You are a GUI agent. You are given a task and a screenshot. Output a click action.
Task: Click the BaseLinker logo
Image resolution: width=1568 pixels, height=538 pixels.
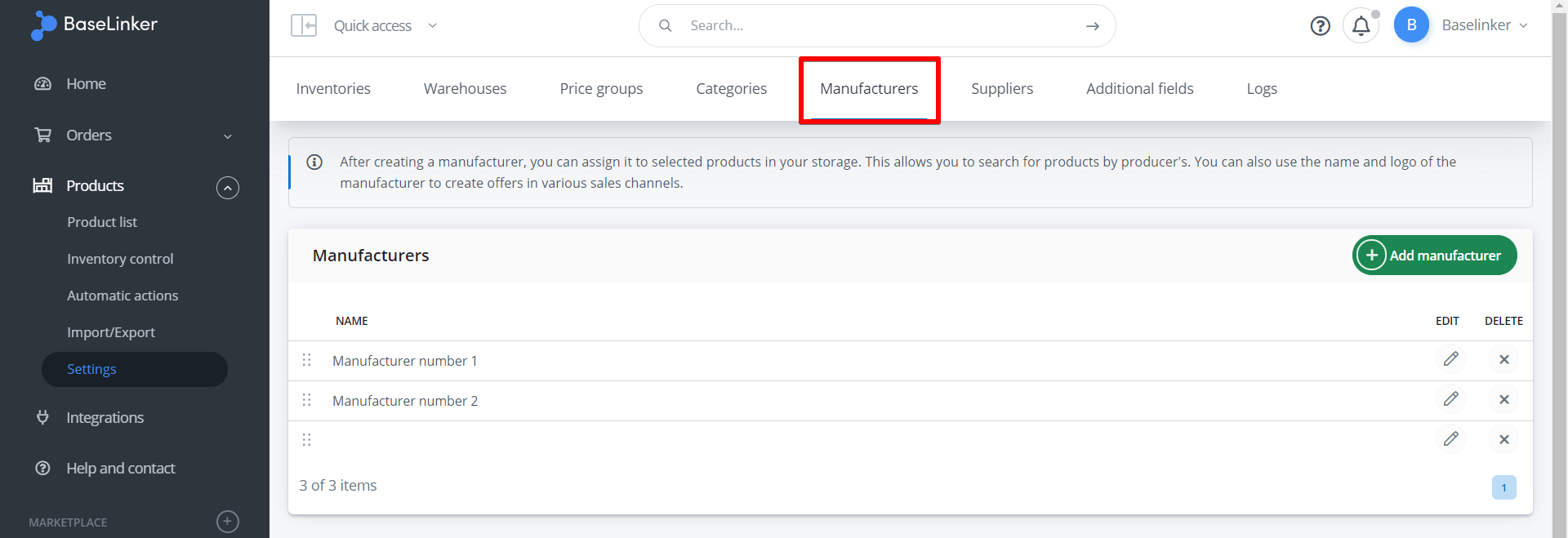tap(94, 25)
